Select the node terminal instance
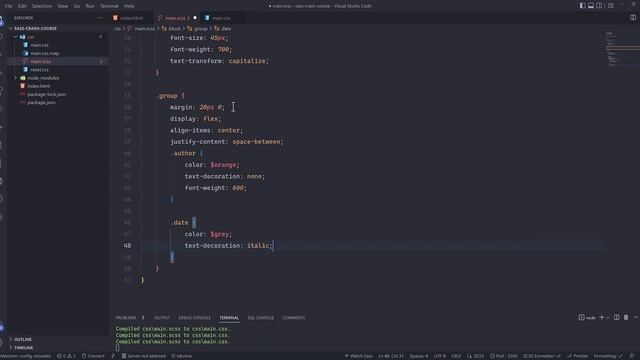Screen dimensions: 640x360 587,318
